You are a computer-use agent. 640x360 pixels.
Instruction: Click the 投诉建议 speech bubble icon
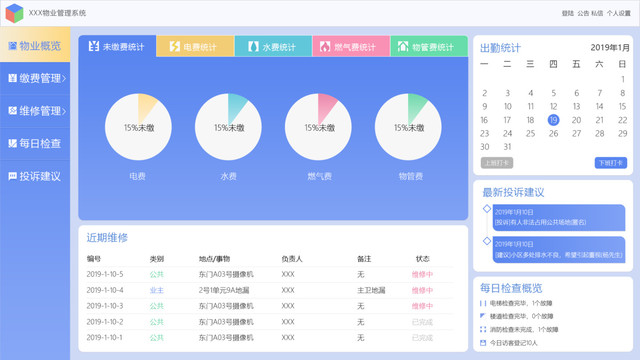pos(13,176)
